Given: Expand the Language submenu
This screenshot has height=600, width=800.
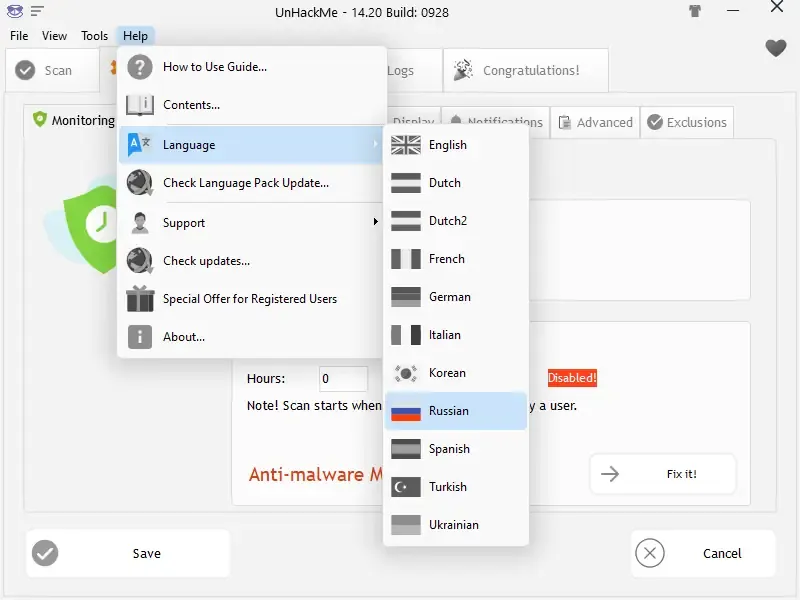Looking at the screenshot, I should click(250, 144).
